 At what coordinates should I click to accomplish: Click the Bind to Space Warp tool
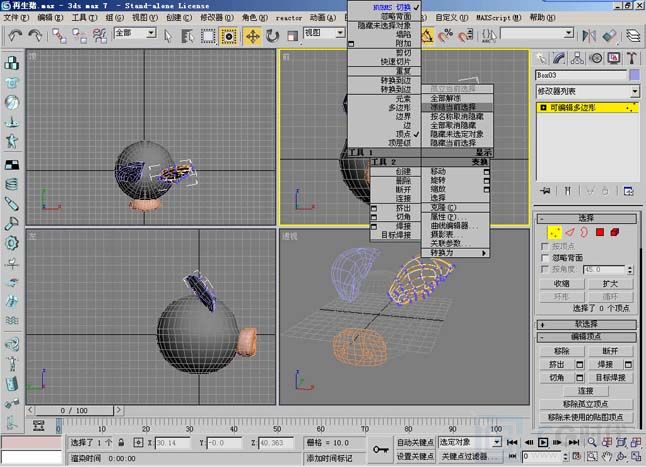[x=100, y=36]
